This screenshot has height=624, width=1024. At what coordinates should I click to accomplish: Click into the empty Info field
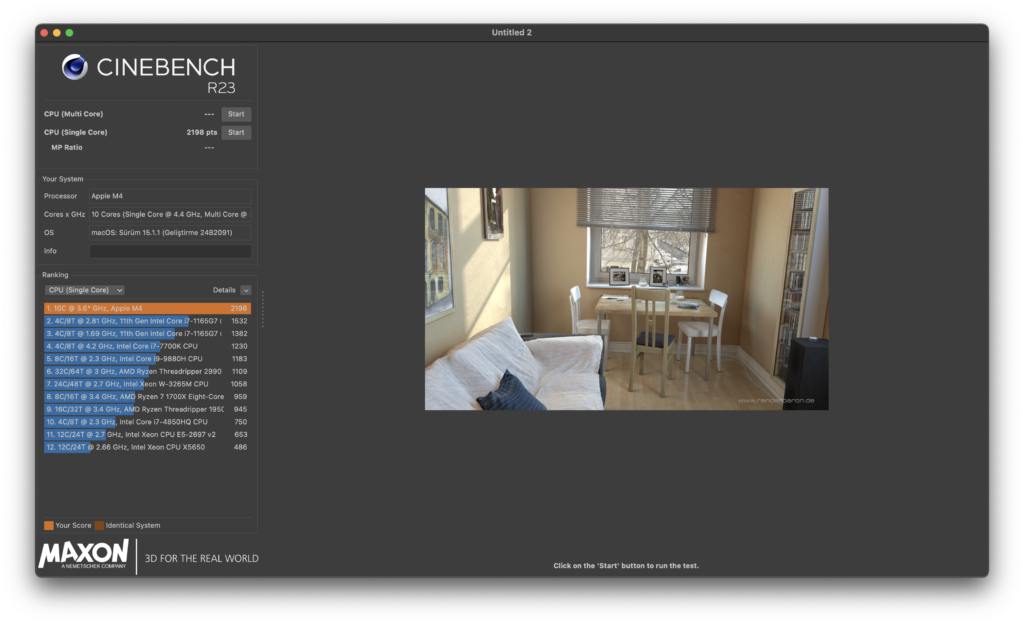pyautogui.click(x=169, y=251)
